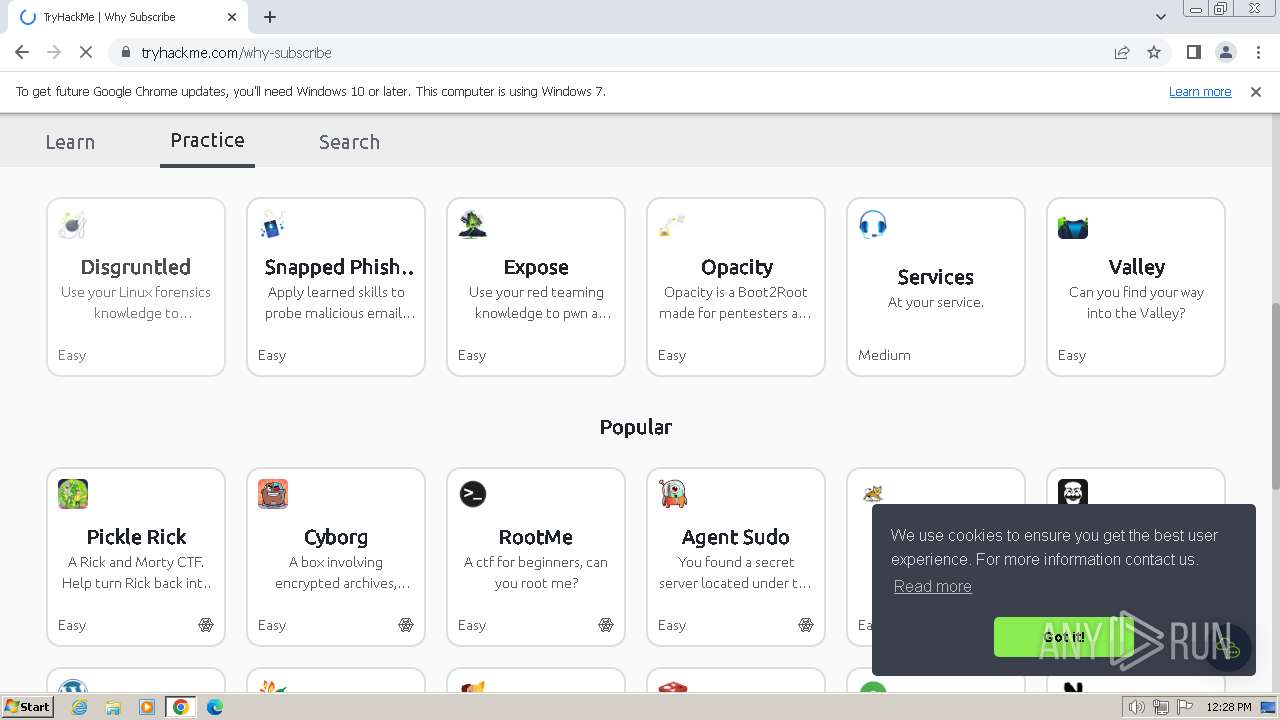
Task: Click the cat icon room card
Action: click(x=873, y=492)
